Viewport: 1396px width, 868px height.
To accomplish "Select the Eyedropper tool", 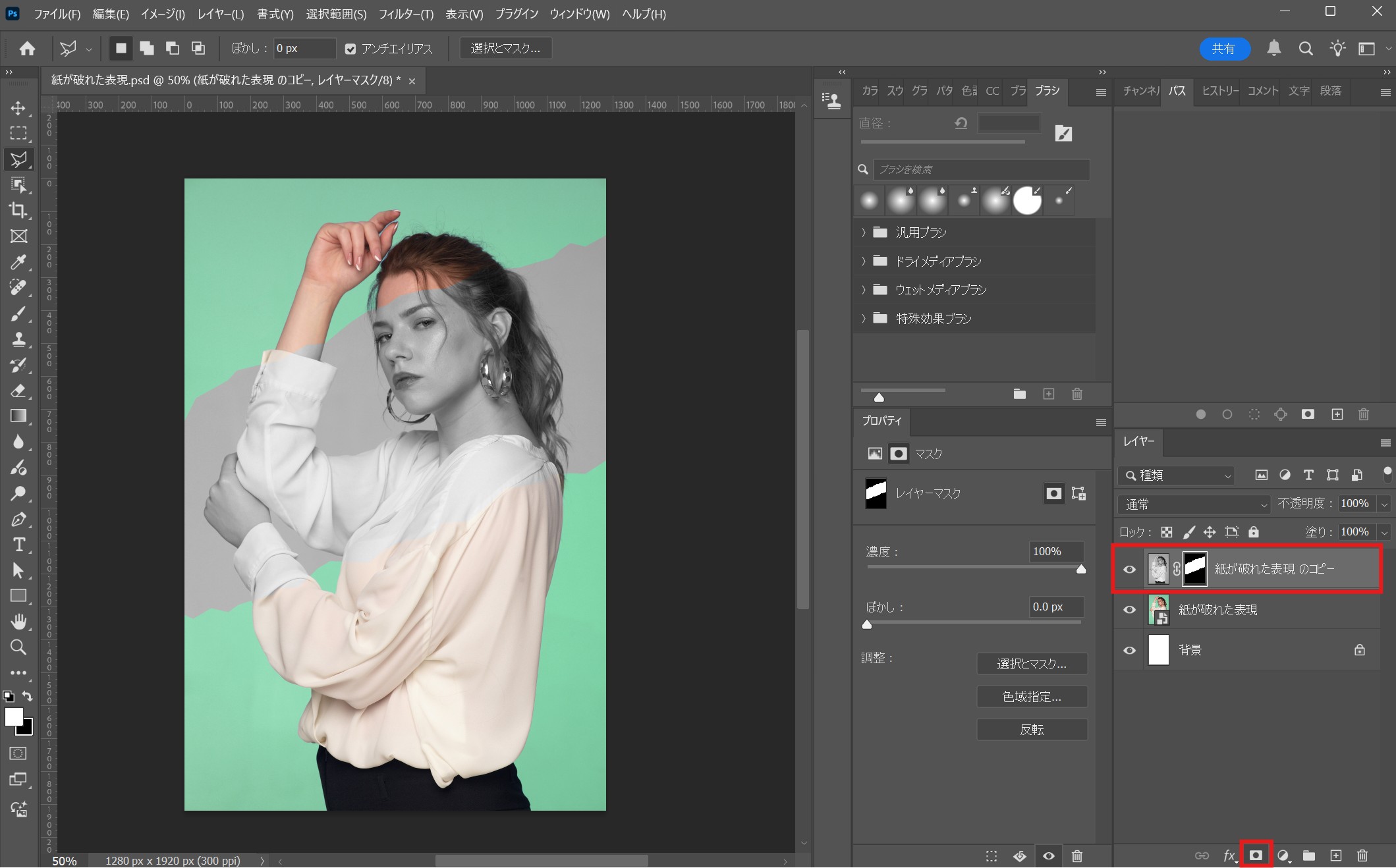I will (x=18, y=262).
